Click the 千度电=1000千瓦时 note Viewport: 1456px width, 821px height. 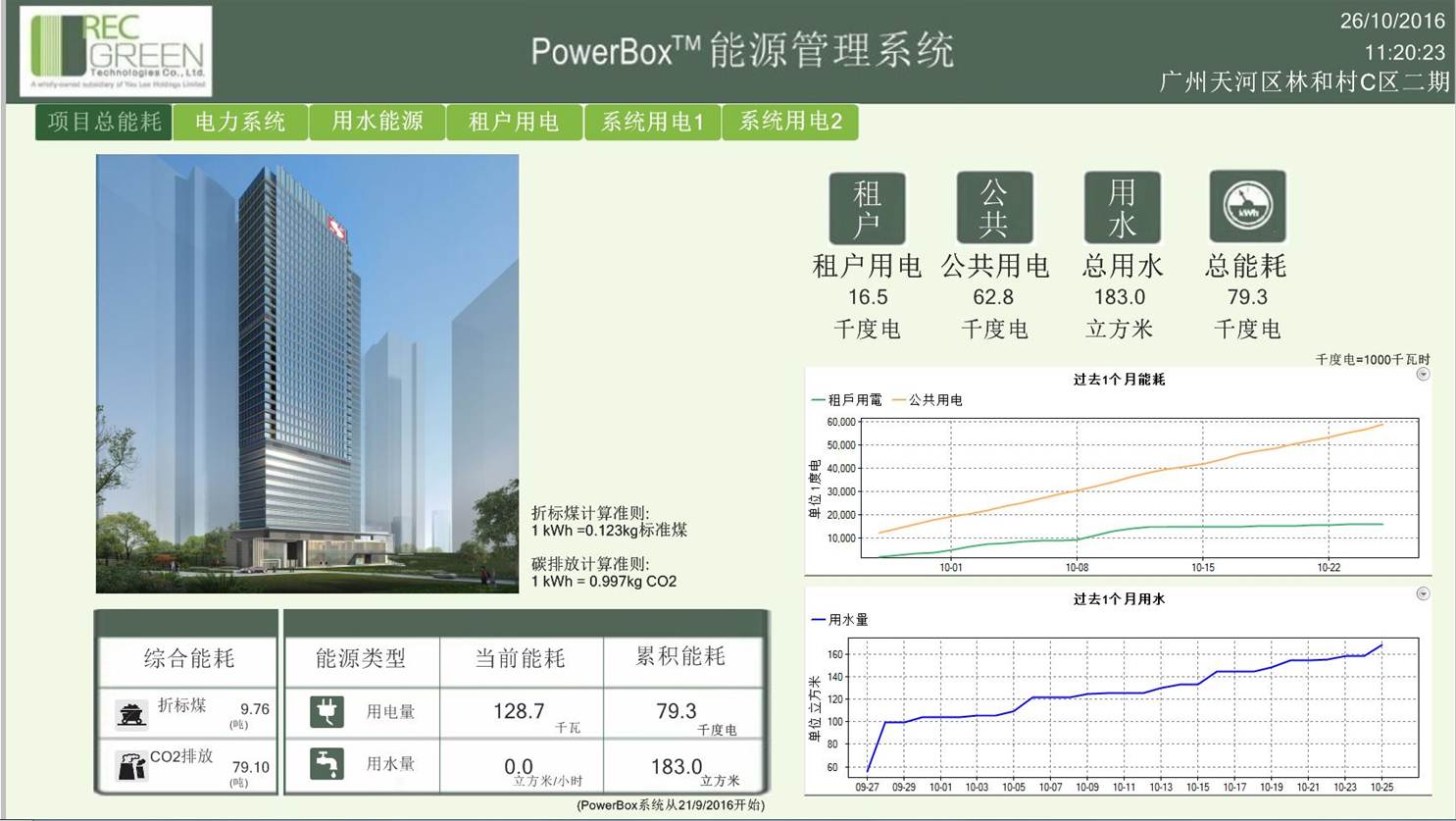[x=1373, y=360]
